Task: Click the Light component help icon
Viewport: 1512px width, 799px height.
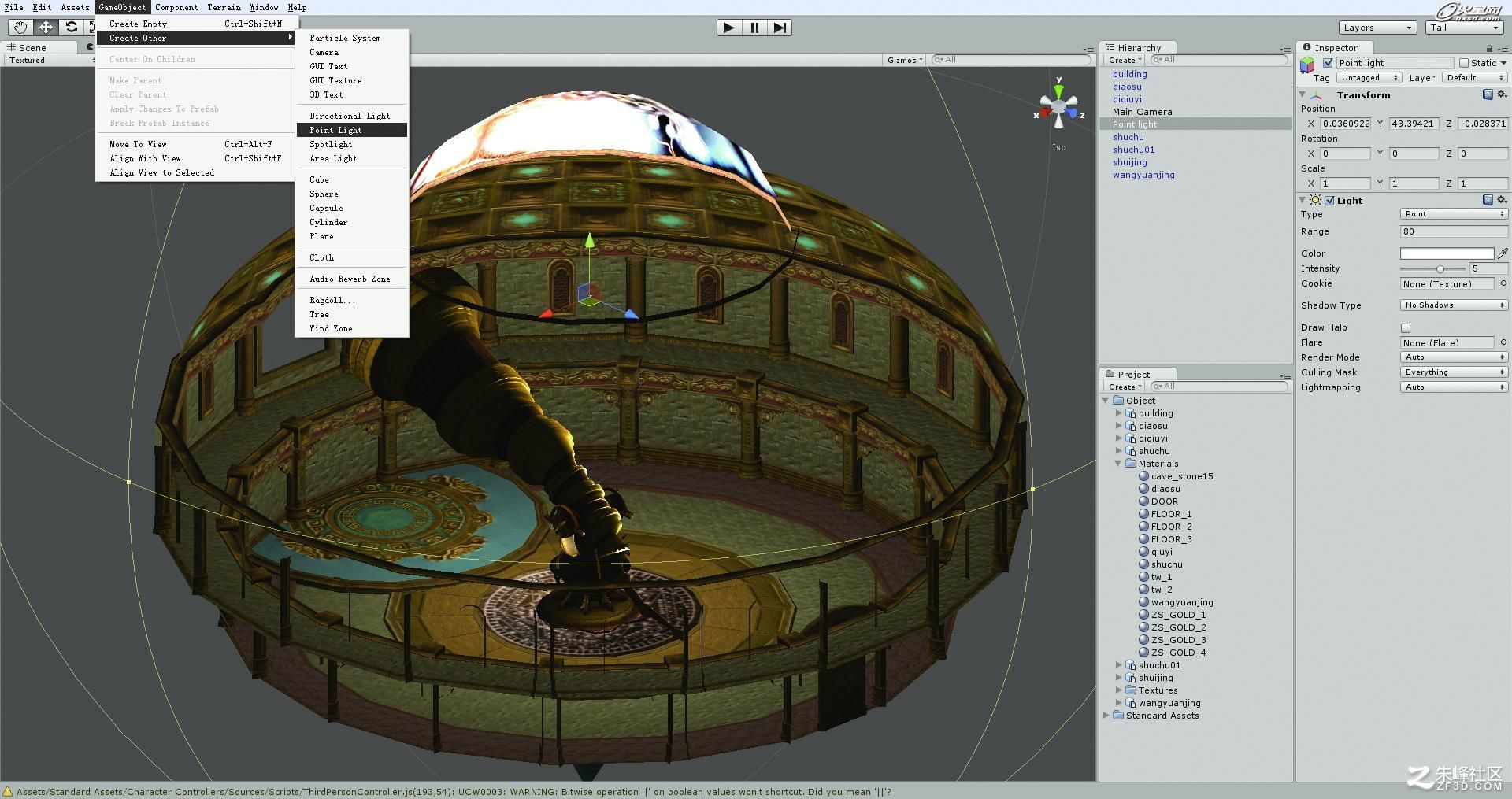Action: click(1488, 200)
